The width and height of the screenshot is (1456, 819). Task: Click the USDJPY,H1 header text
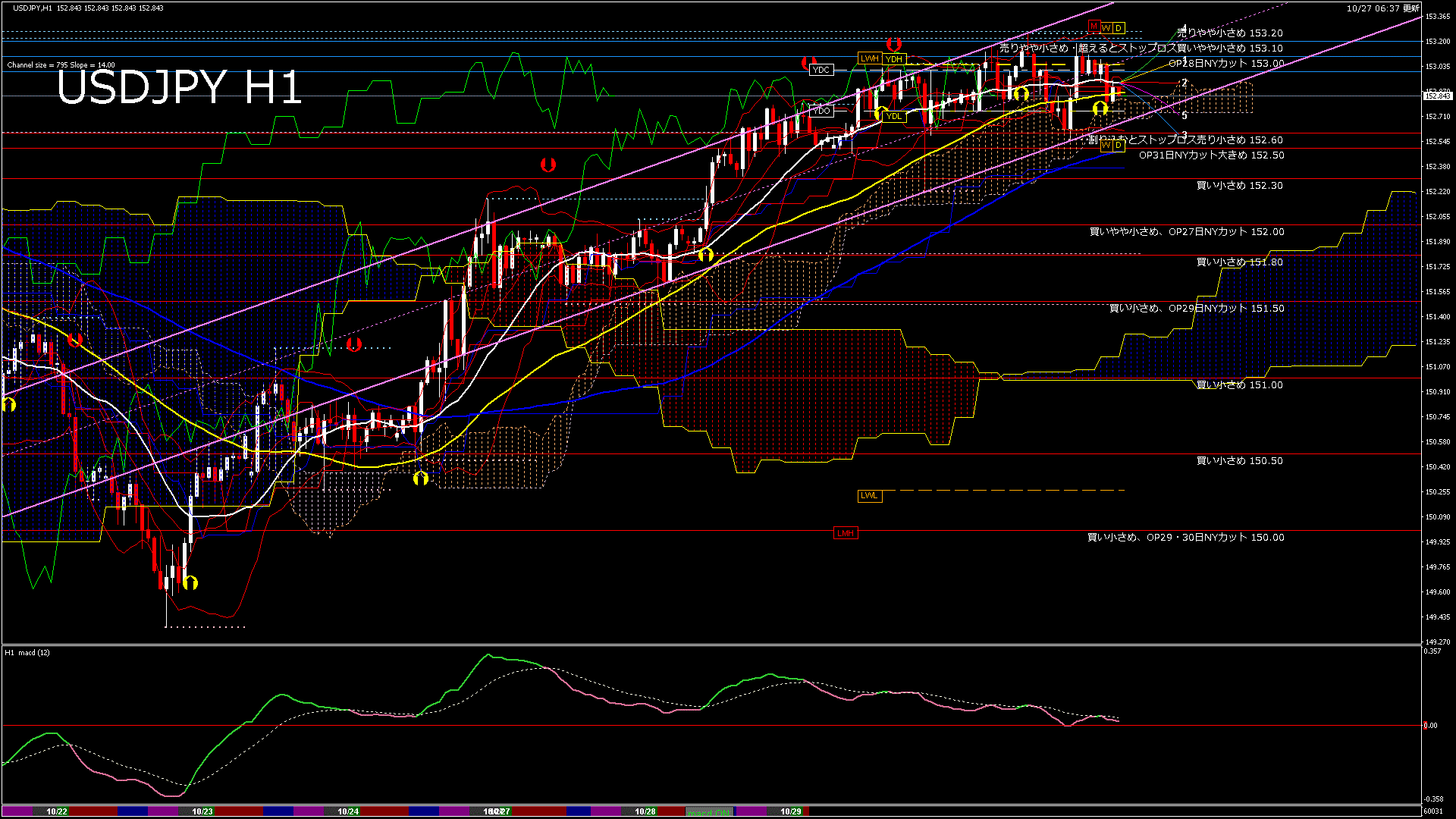pos(33,8)
